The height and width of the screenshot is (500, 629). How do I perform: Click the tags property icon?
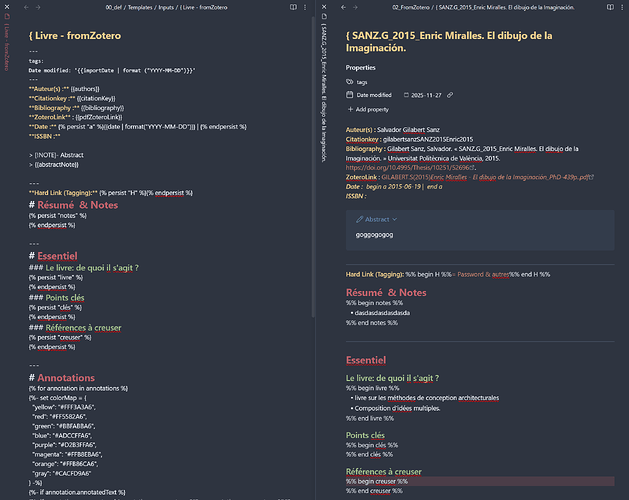tap(349, 81)
